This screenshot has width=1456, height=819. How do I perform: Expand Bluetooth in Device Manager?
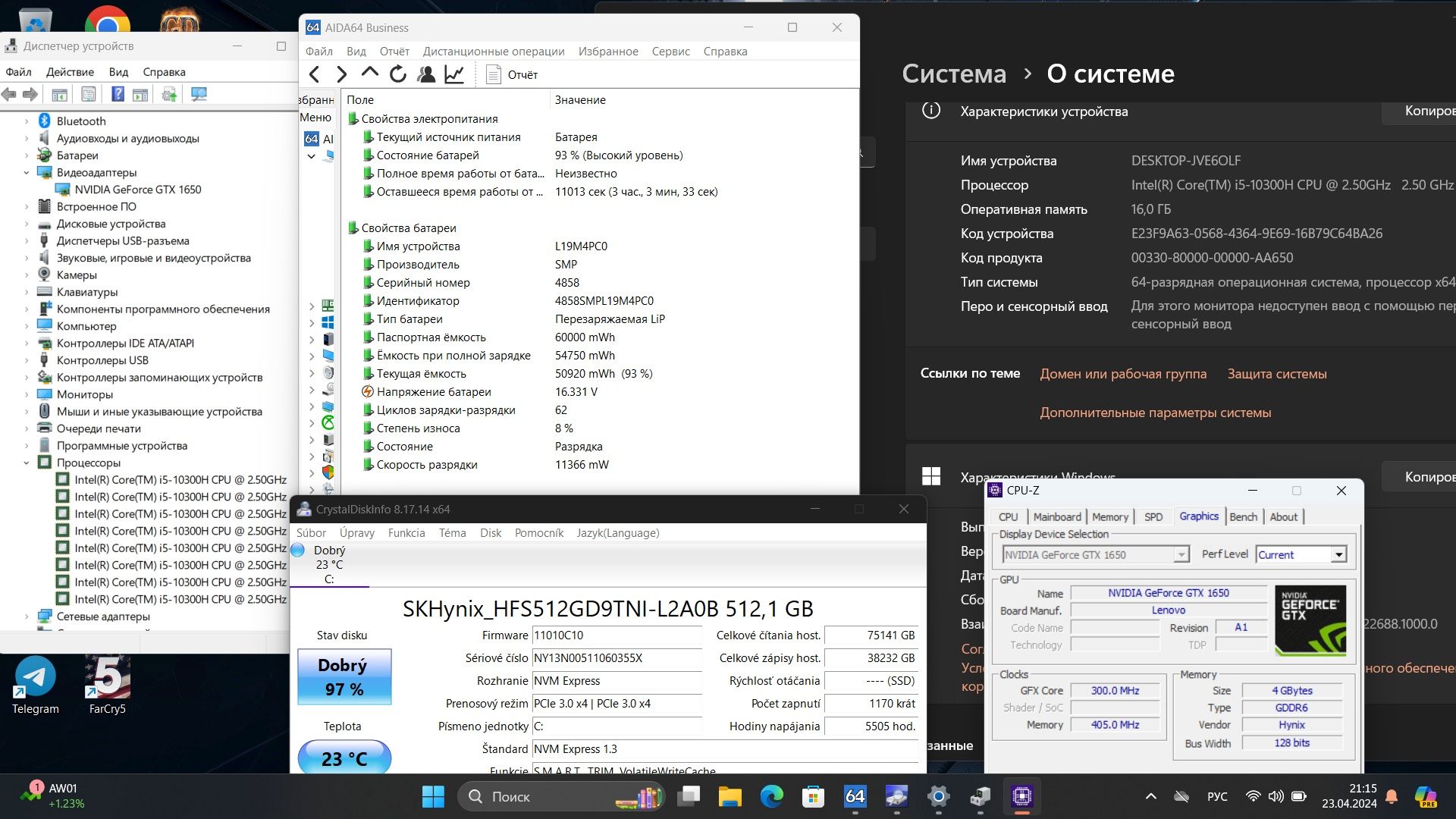[27, 121]
